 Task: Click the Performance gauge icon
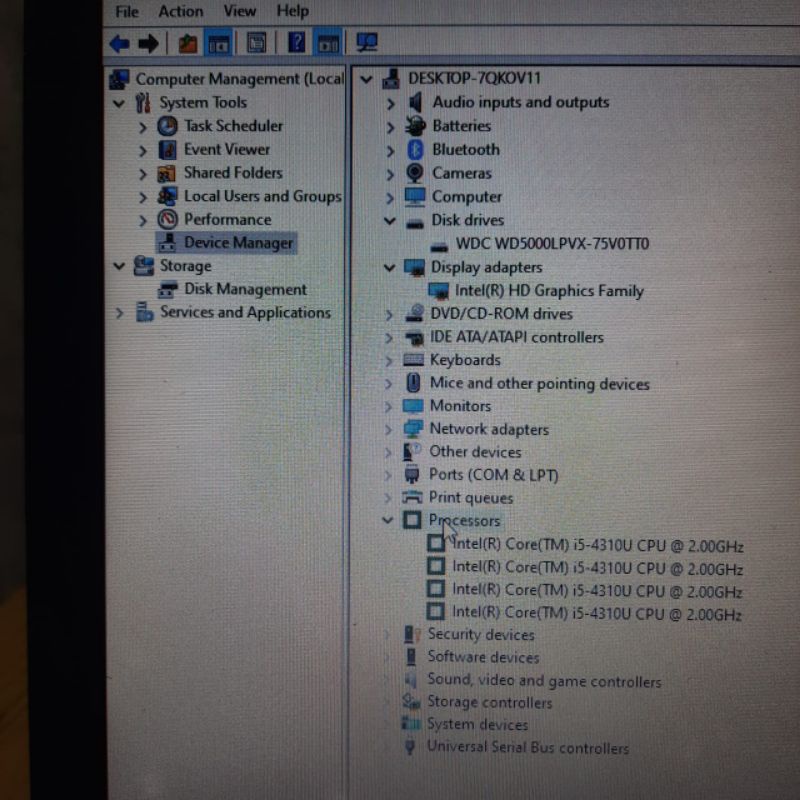(x=167, y=220)
